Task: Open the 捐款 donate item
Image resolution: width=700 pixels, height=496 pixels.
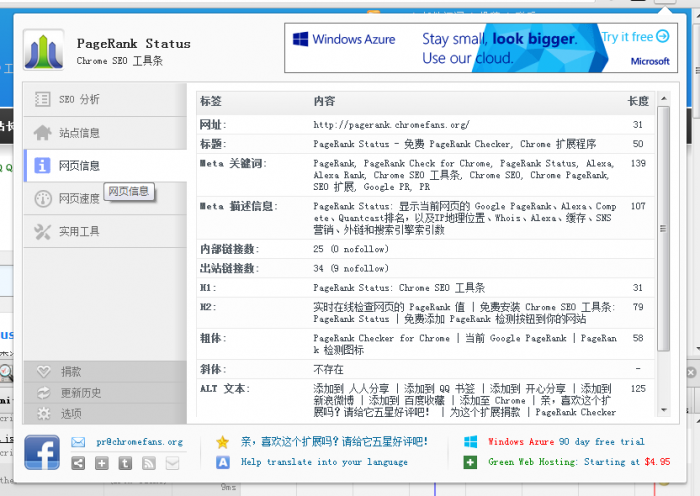Action: (105, 371)
